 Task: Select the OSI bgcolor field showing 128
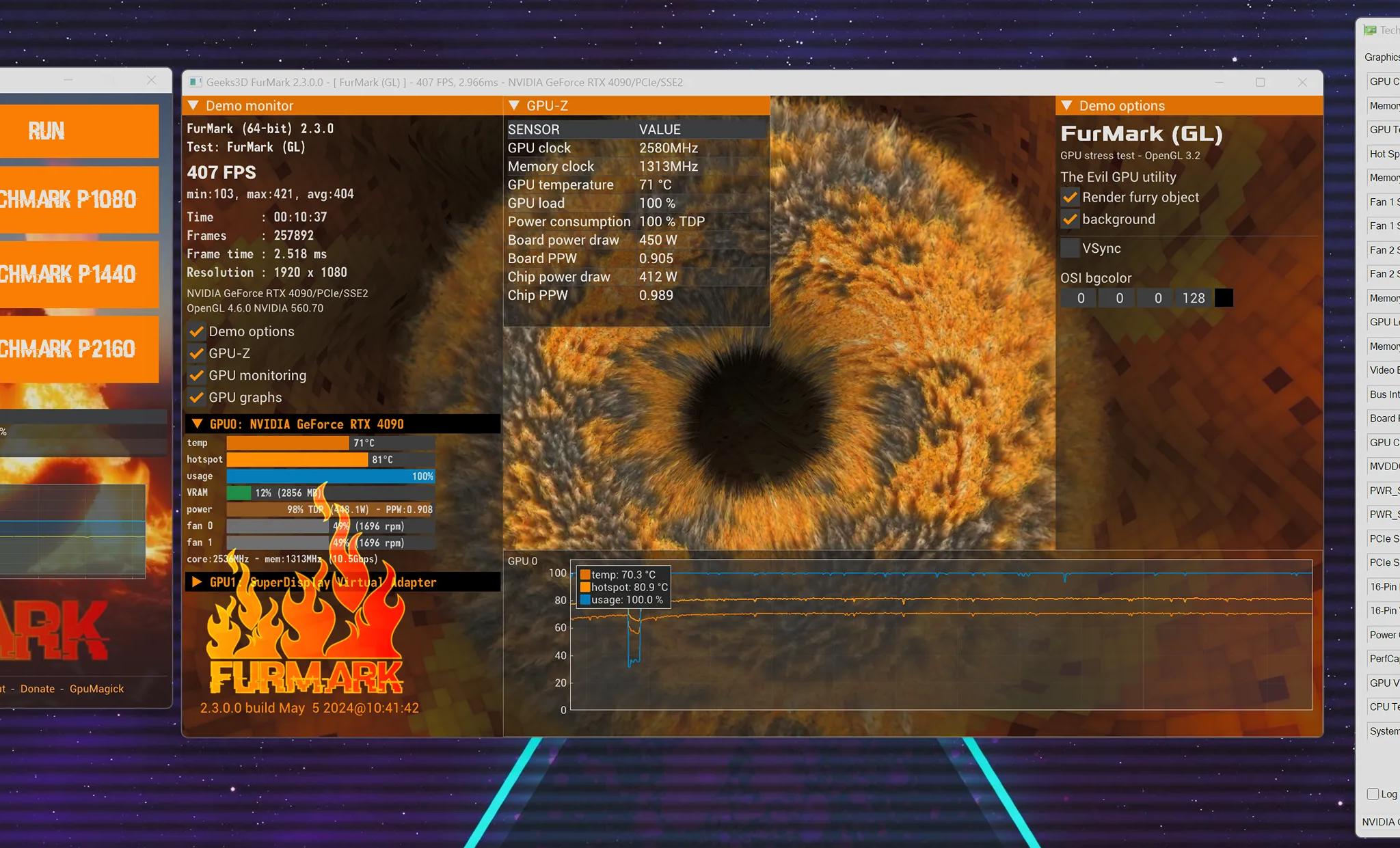point(1194,298)
